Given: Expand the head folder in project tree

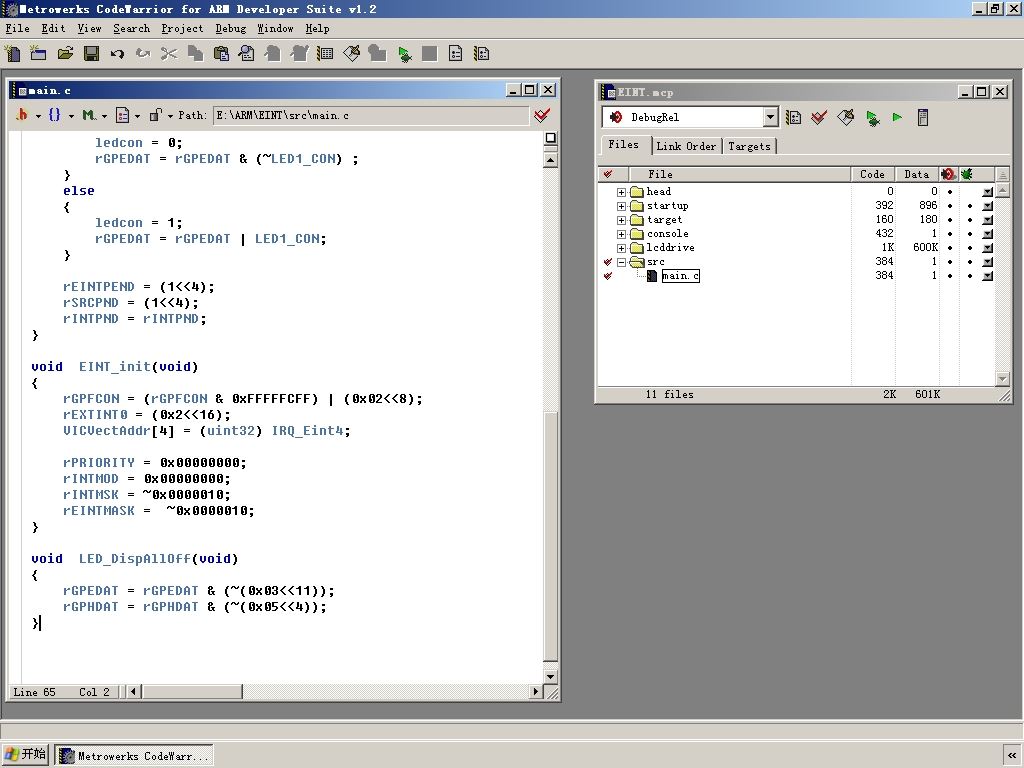Looking at the screenshot, I should pyautogui.click(x=622, y=192).
